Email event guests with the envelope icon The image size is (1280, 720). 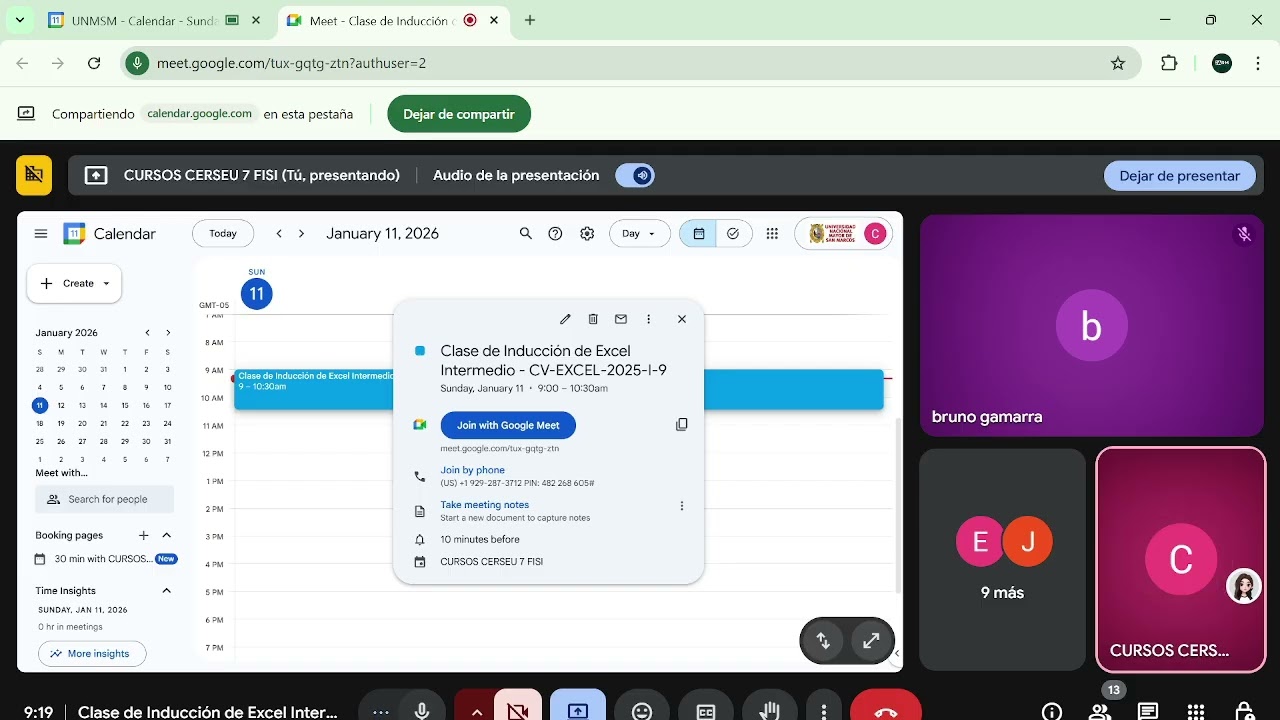click(x=621, y=319)
